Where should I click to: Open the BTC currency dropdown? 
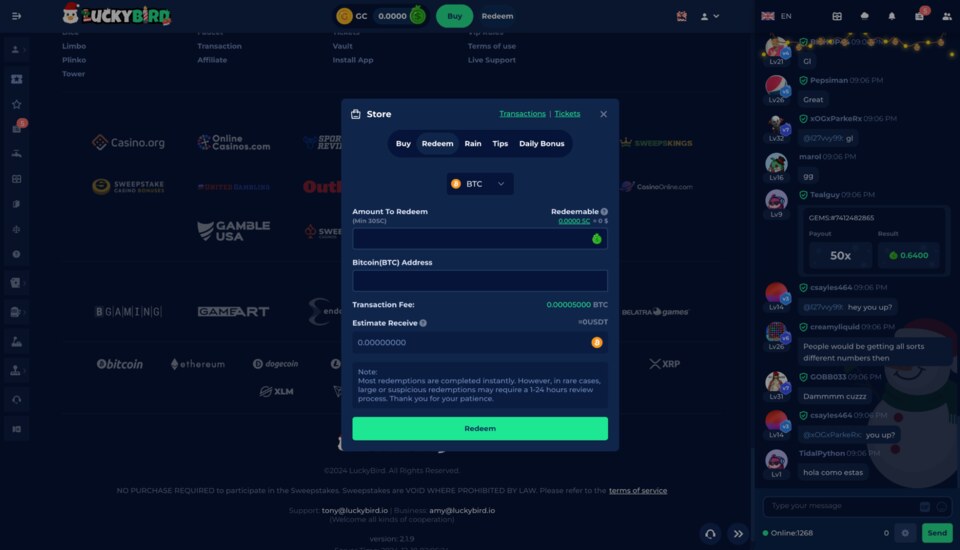pyautogui.click(x=480, y=184)
